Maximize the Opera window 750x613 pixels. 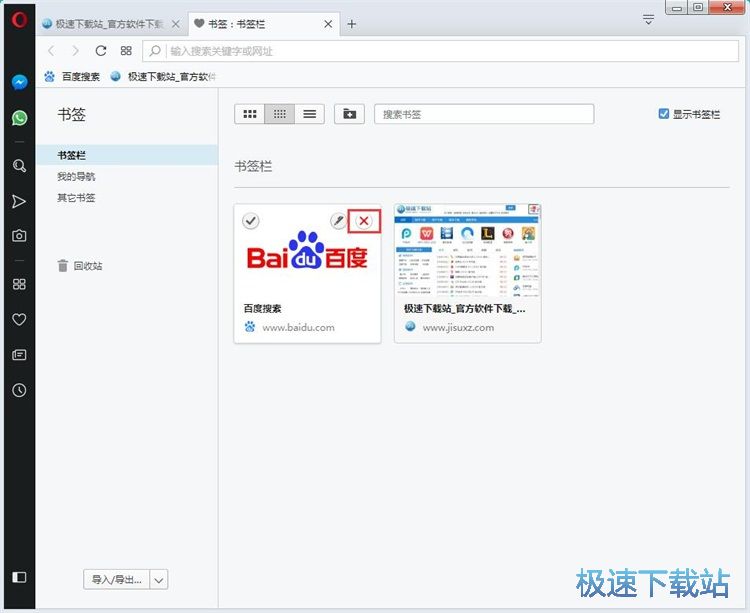pyautogui.click(x=698, y=7)
